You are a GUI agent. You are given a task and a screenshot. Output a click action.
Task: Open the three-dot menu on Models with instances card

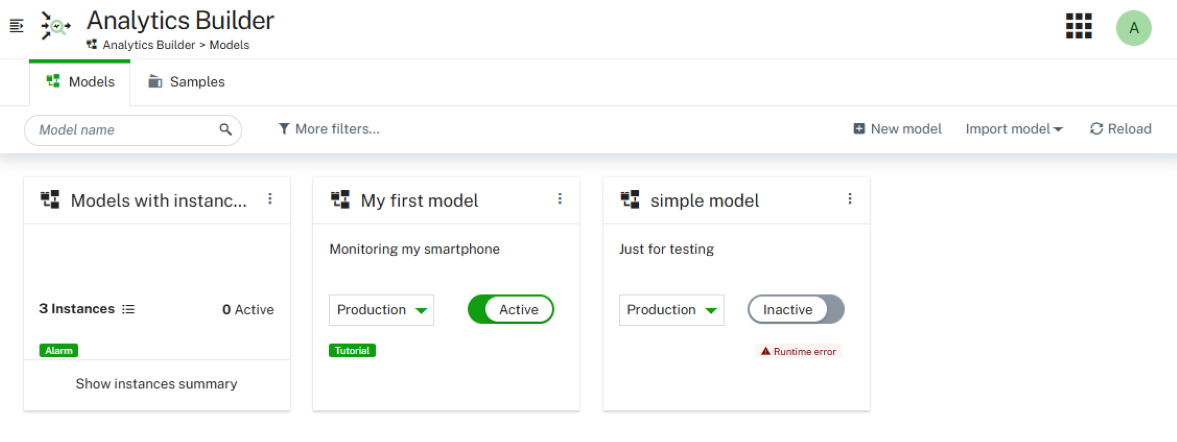tap(270, 199)
